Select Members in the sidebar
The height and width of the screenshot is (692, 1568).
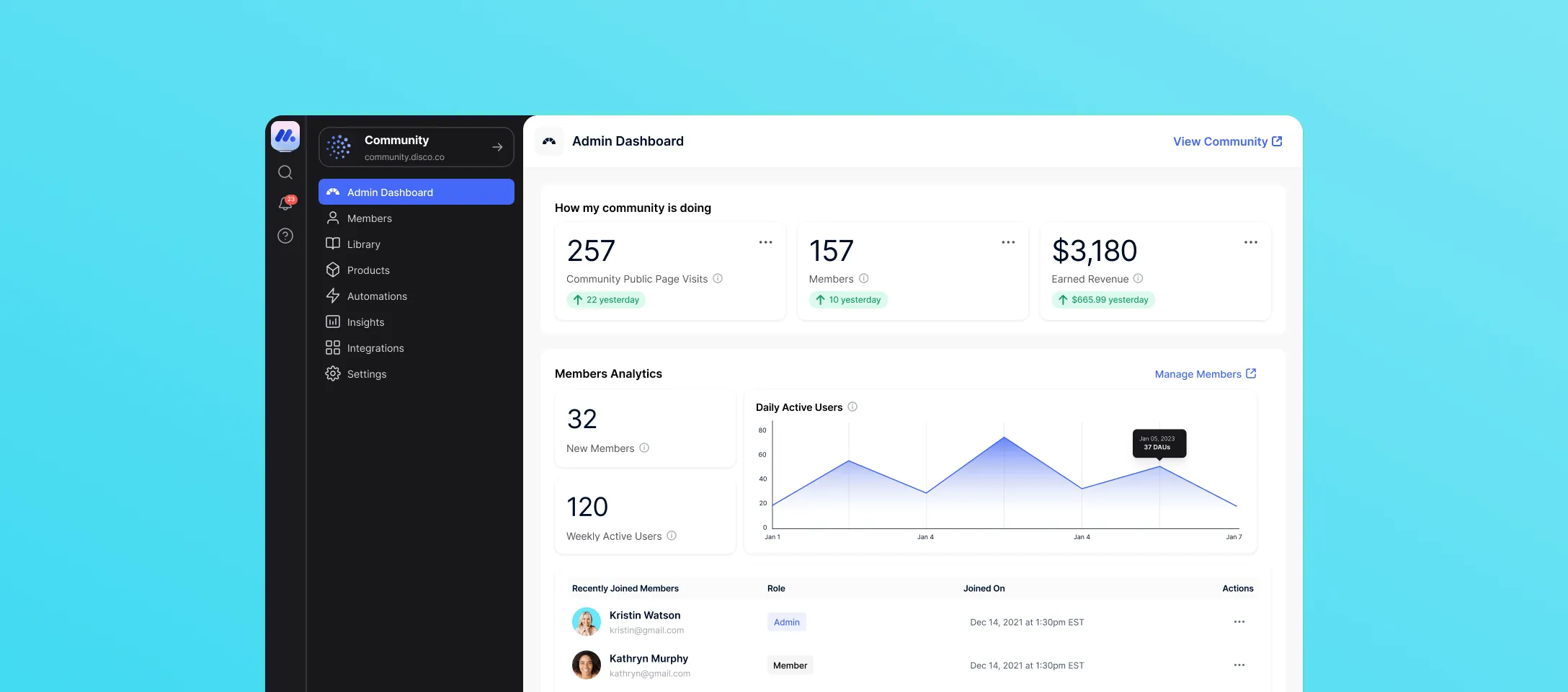pos(369,218)
